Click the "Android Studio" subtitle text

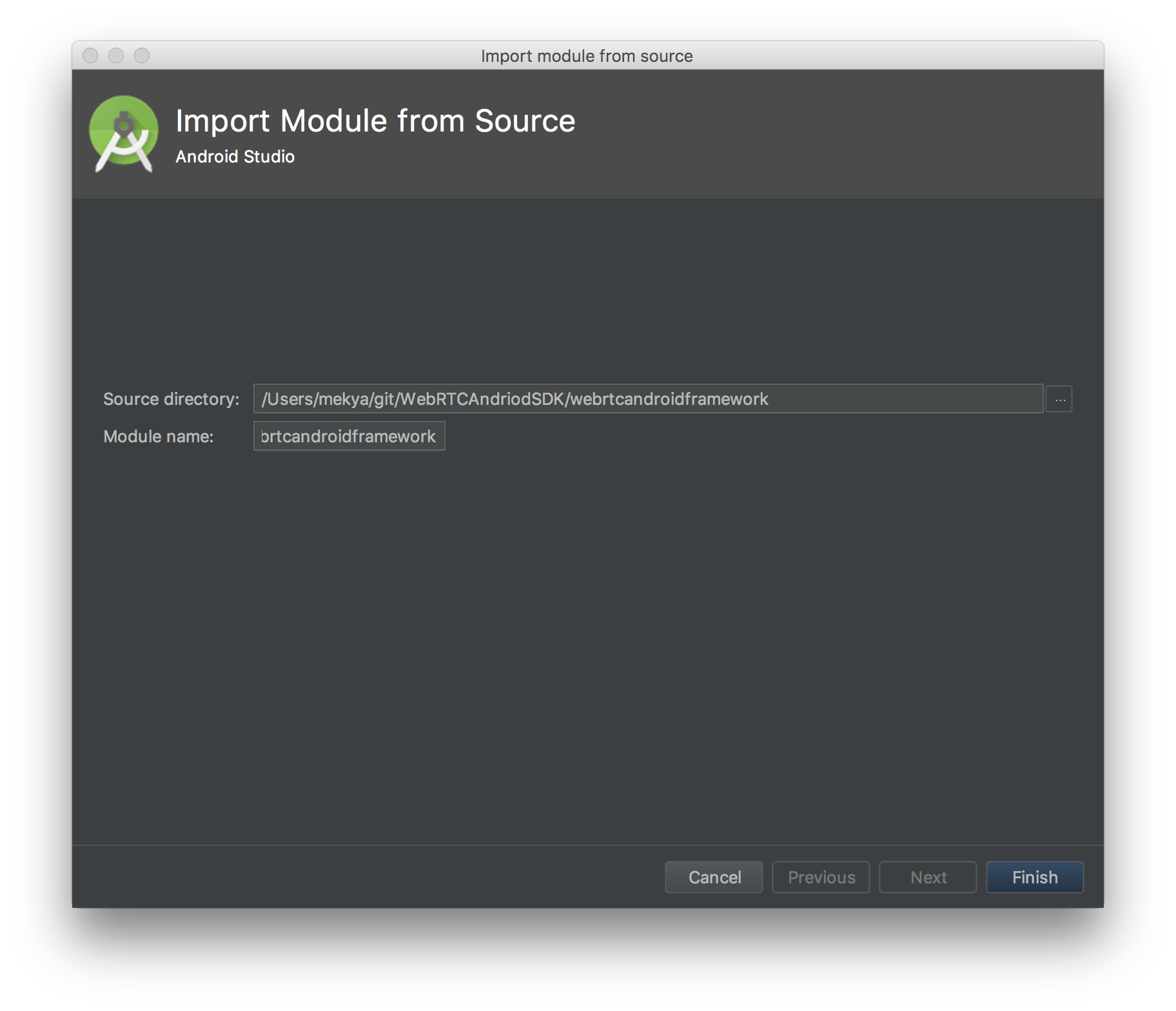coord(235,156)
